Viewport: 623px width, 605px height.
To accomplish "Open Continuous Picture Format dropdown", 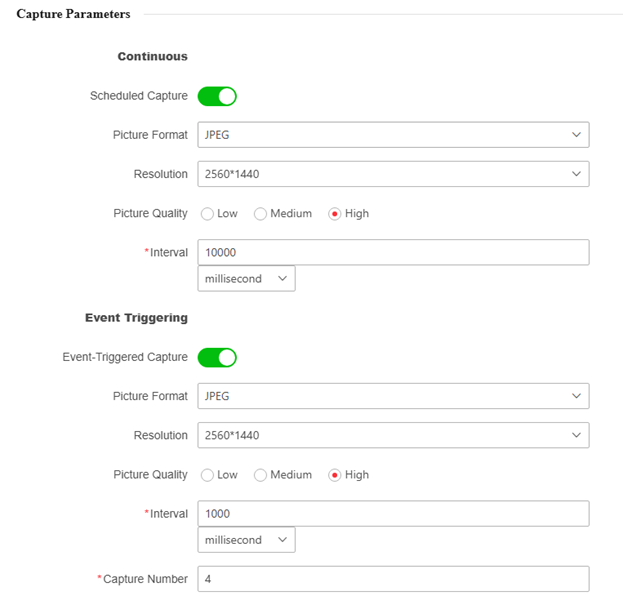I will click(392, 135).
